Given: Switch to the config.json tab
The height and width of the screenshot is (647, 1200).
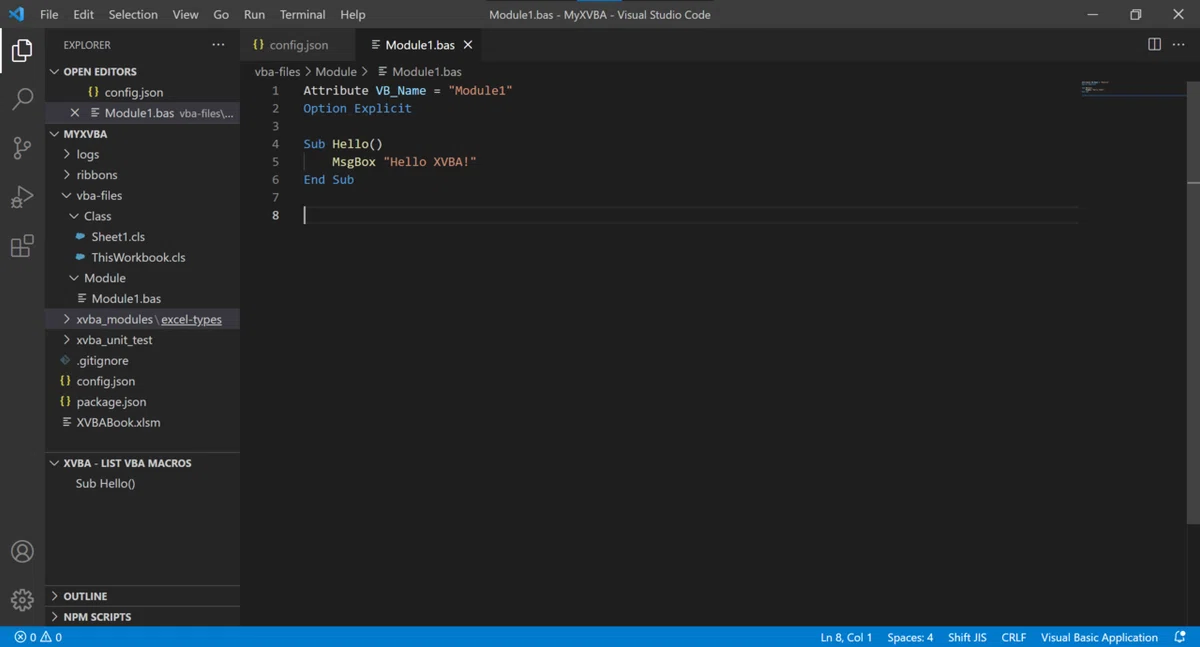Looking at the screenshot, I should (x=291, y=45).
